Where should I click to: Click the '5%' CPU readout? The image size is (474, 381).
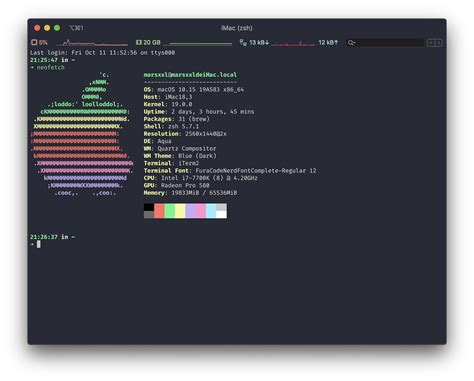point(43,43)
